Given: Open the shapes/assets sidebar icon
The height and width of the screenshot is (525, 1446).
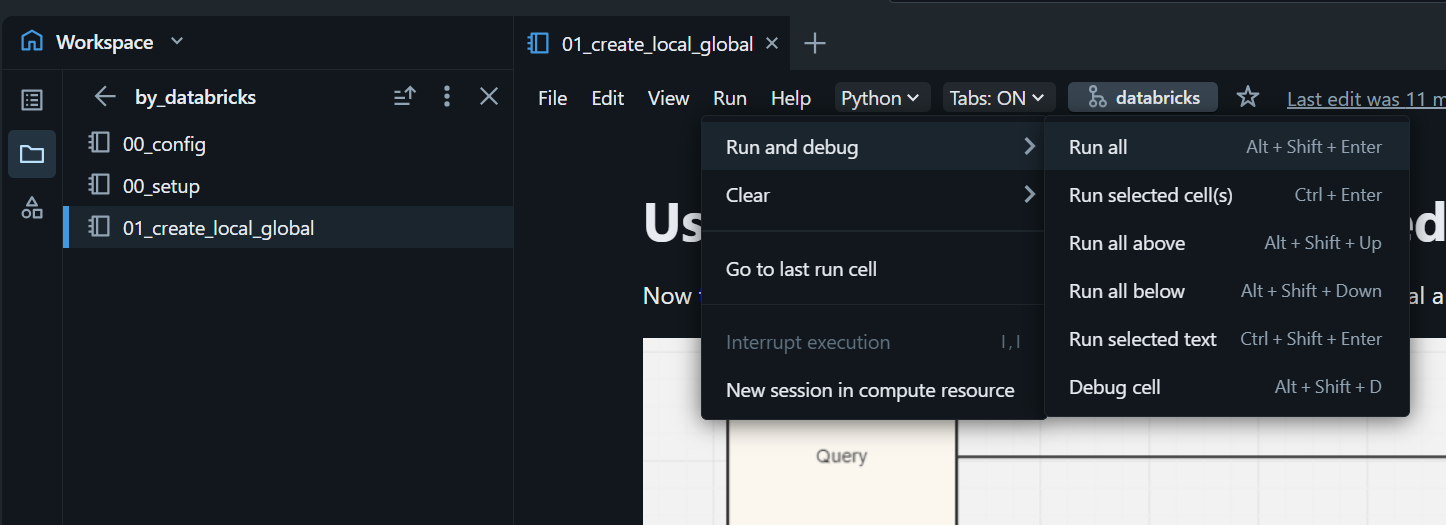Looking at the screenshot, I should [32, 208].
